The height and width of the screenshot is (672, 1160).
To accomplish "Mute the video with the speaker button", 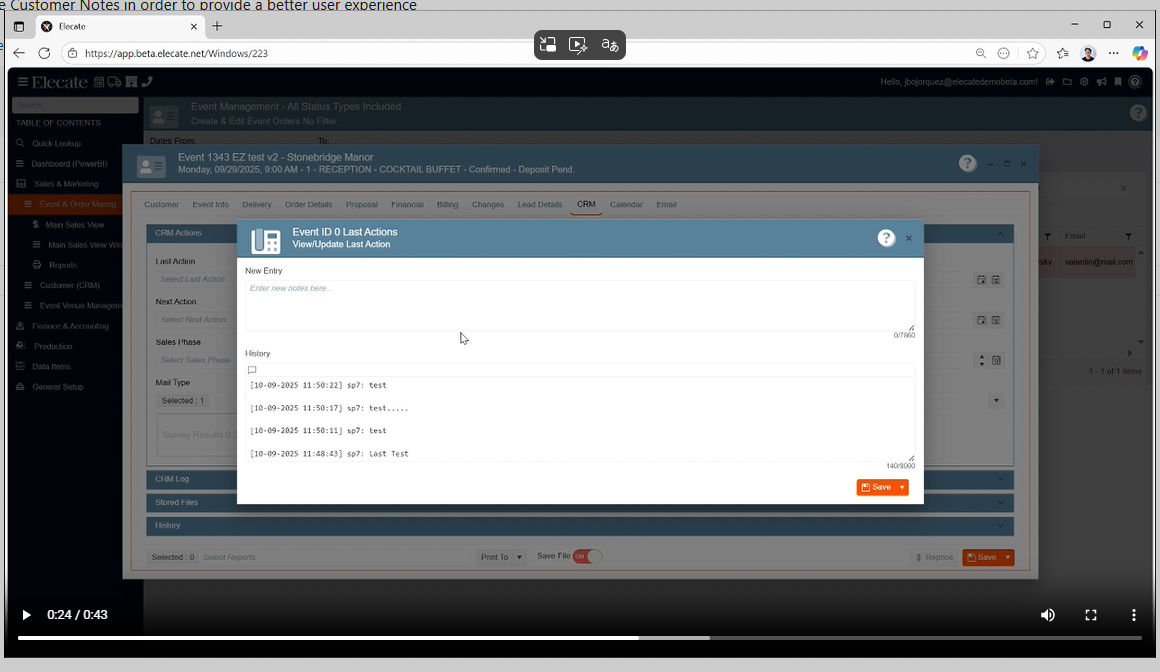I will tap(1047, 615).
